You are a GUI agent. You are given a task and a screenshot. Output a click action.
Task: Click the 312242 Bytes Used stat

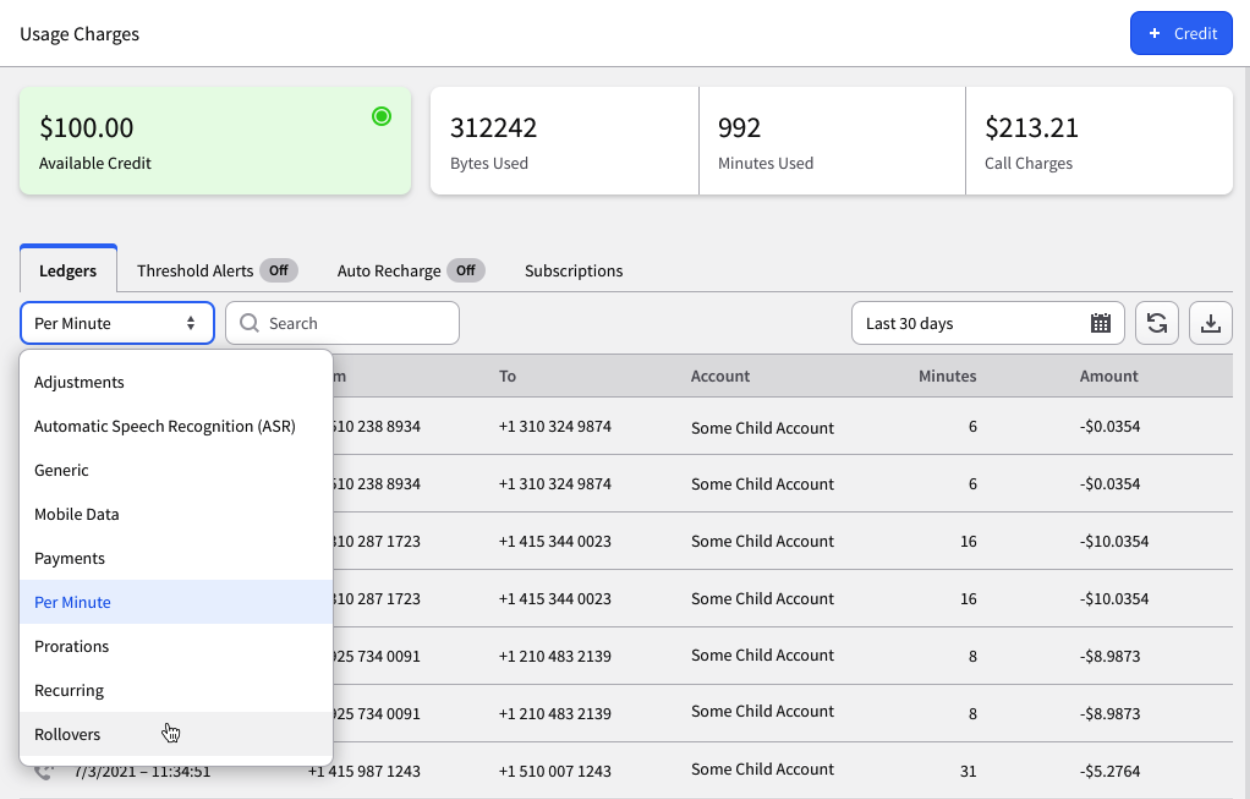(x=564, y=140)
